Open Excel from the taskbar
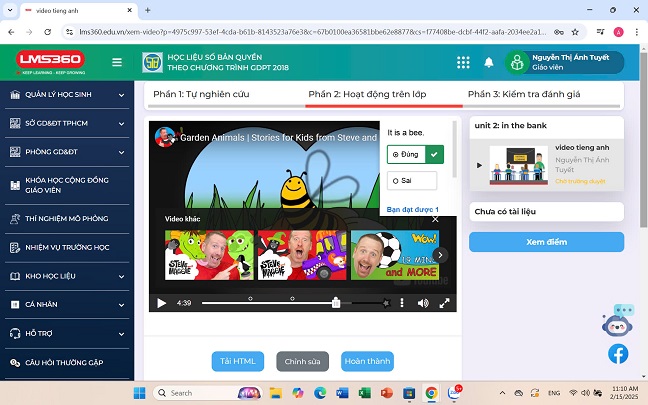Image resolution: width=648 pixels, height=405 pixels. tap(364, 393)
